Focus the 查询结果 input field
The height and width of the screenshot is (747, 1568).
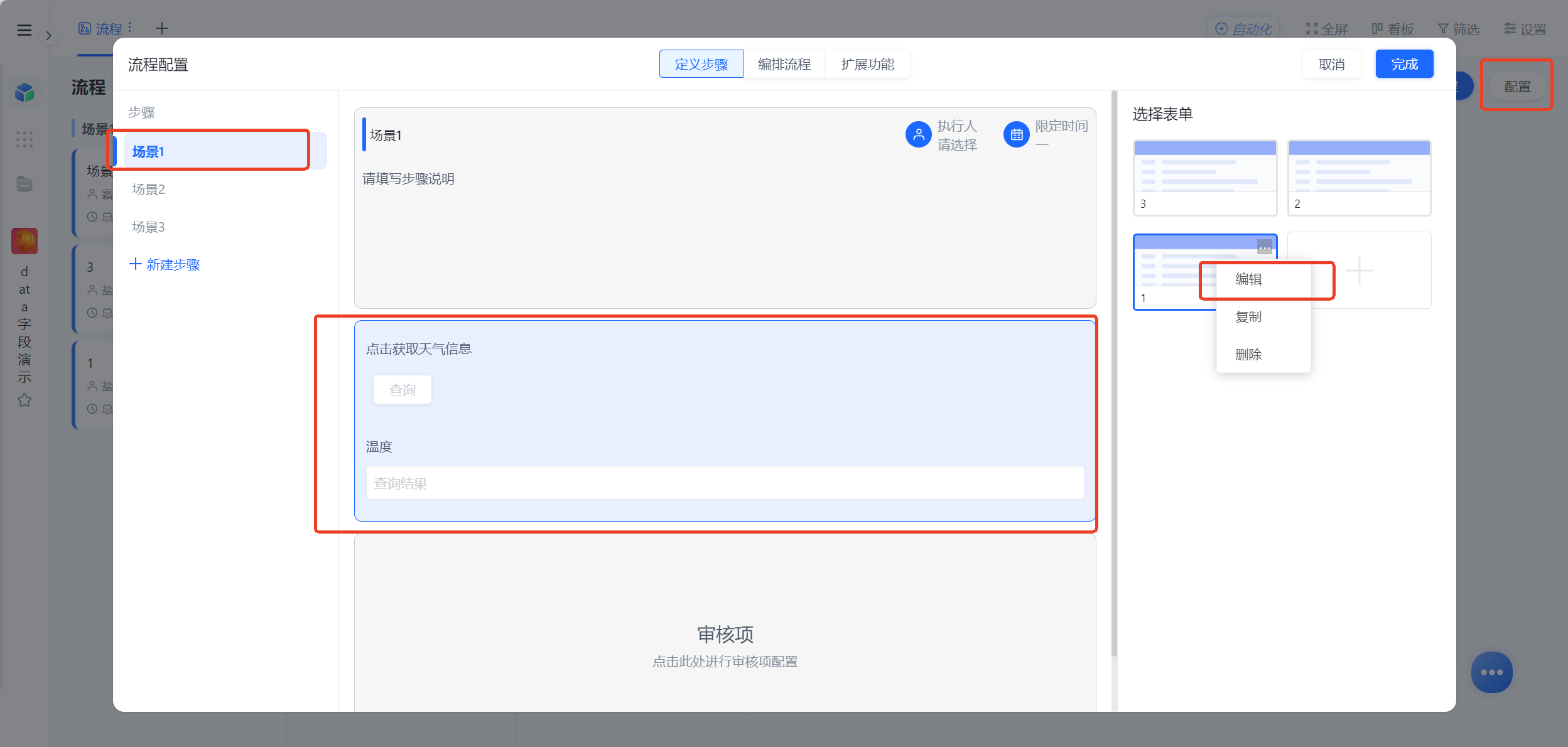coord(725,483)
